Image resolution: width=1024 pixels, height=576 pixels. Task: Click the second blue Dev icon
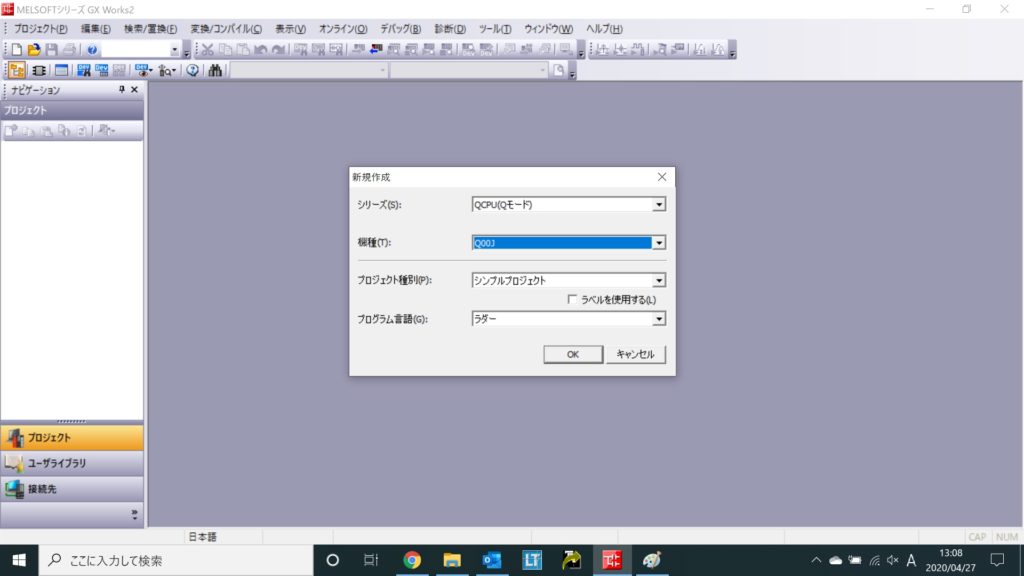(101, 71)
